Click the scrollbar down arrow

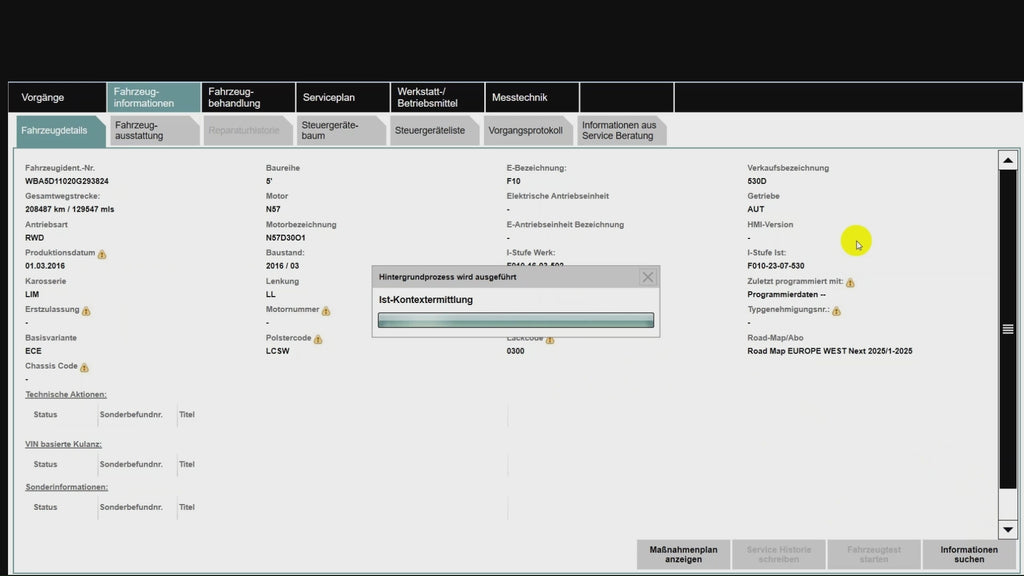1008,529
